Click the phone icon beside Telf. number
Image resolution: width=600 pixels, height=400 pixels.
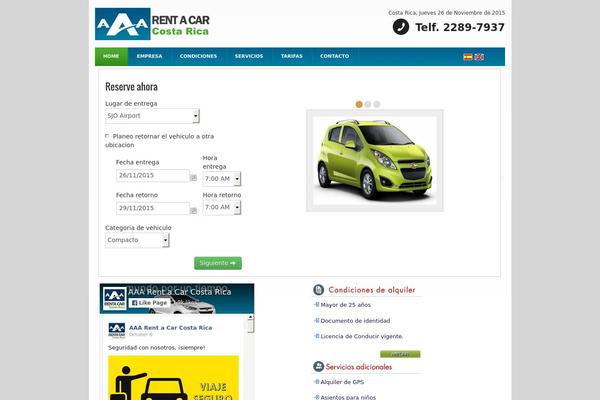pos(401,27)
